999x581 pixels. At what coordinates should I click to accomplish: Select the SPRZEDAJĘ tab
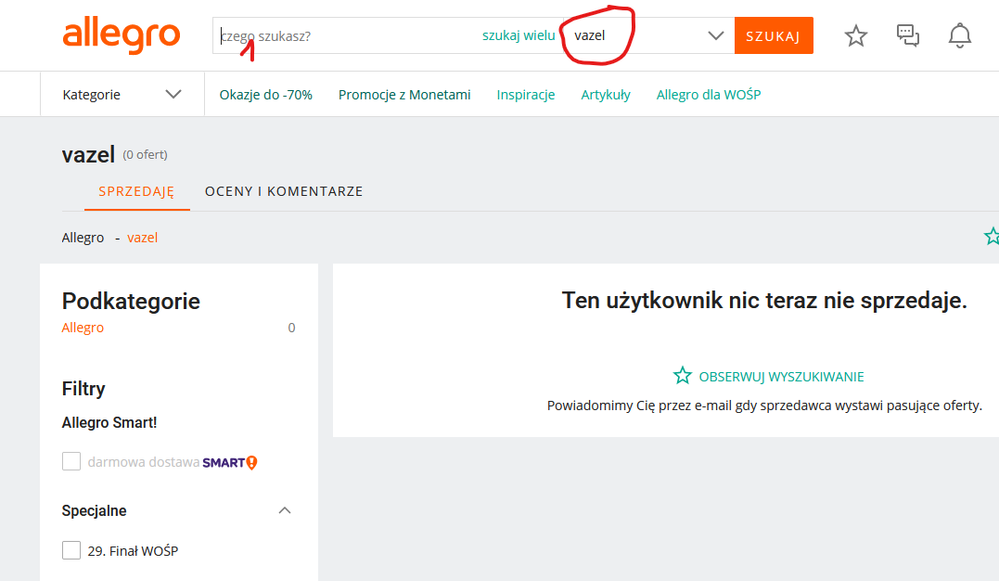[x=137, y=190]
